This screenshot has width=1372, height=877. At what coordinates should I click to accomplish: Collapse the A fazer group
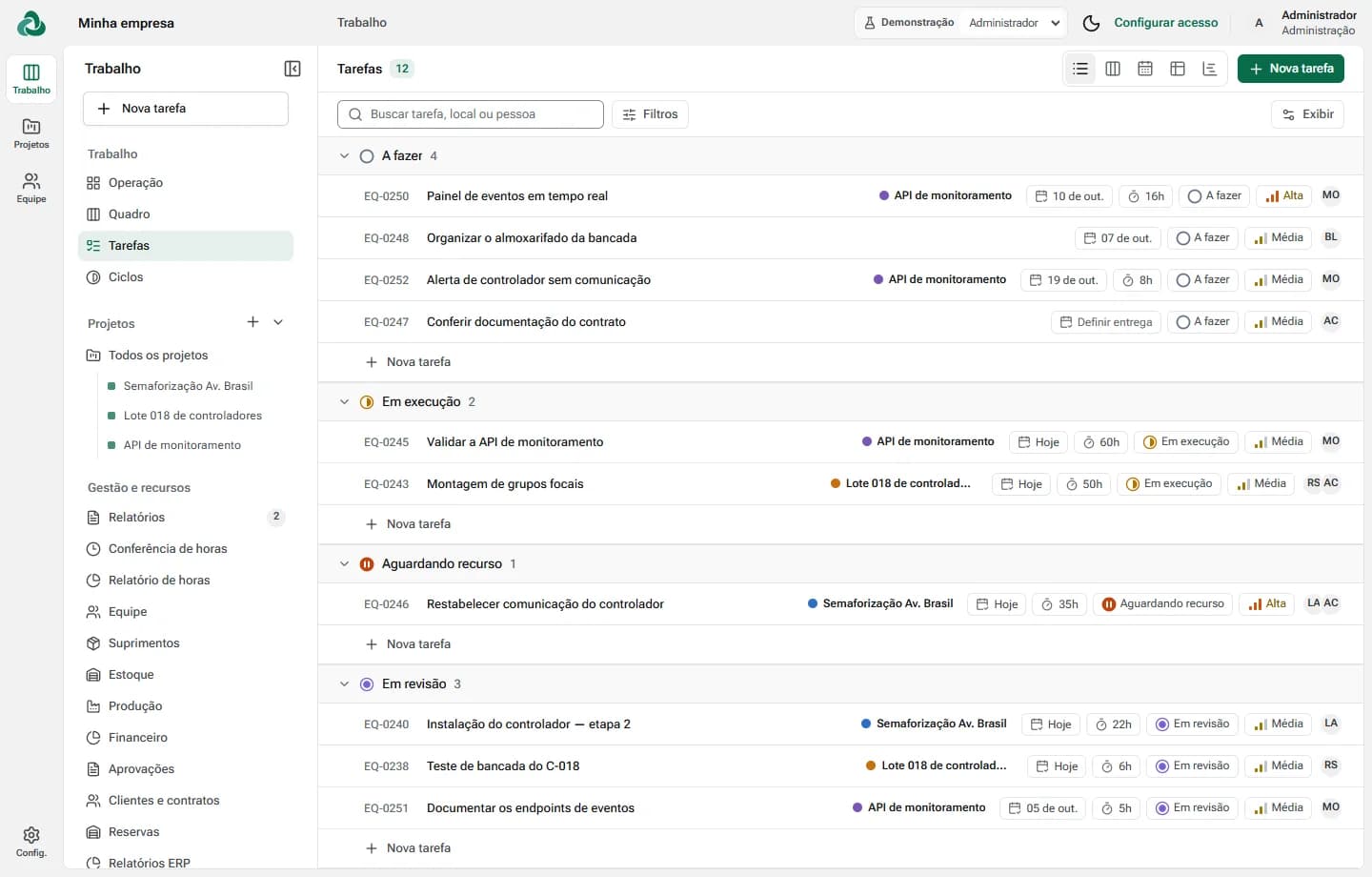(x=344, y=155)
